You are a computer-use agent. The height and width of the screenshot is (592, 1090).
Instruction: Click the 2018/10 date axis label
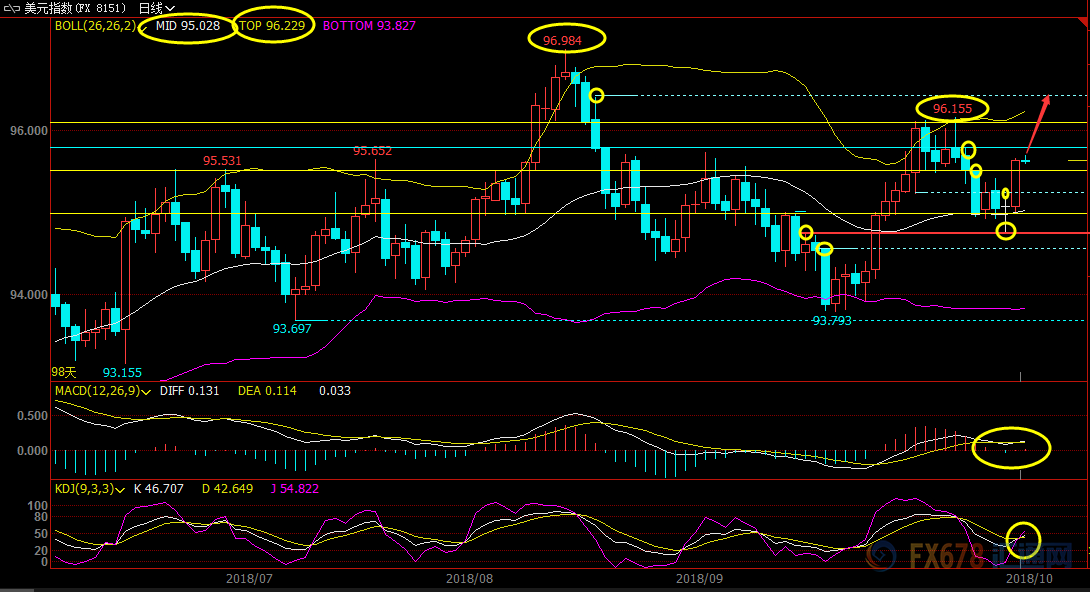[1030, 579]
